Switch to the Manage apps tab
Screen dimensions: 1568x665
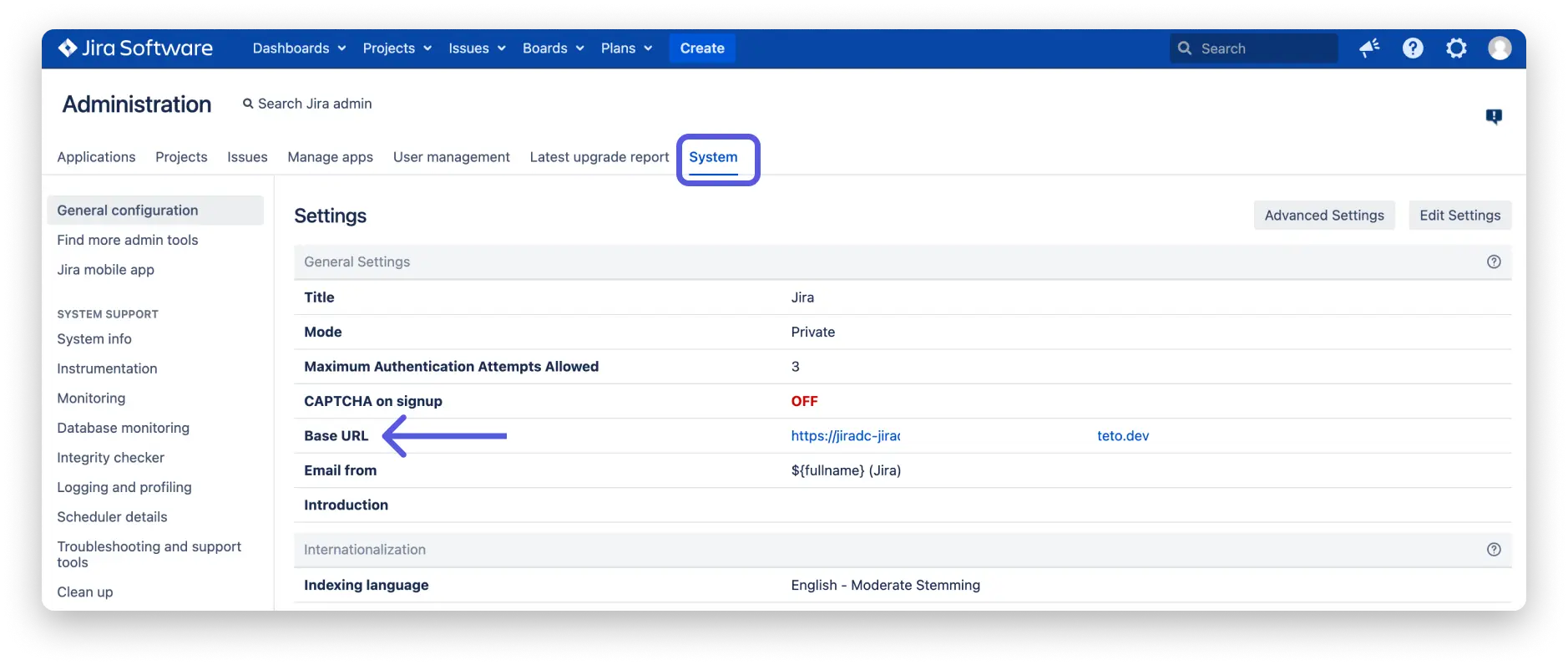[x=330, y=157]
